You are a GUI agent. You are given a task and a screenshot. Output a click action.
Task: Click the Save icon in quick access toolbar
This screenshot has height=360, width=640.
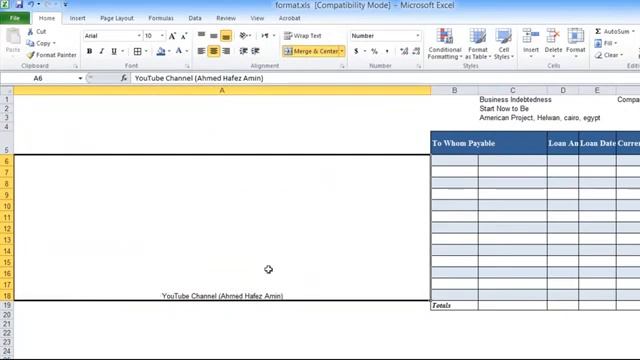click(19, 4)
